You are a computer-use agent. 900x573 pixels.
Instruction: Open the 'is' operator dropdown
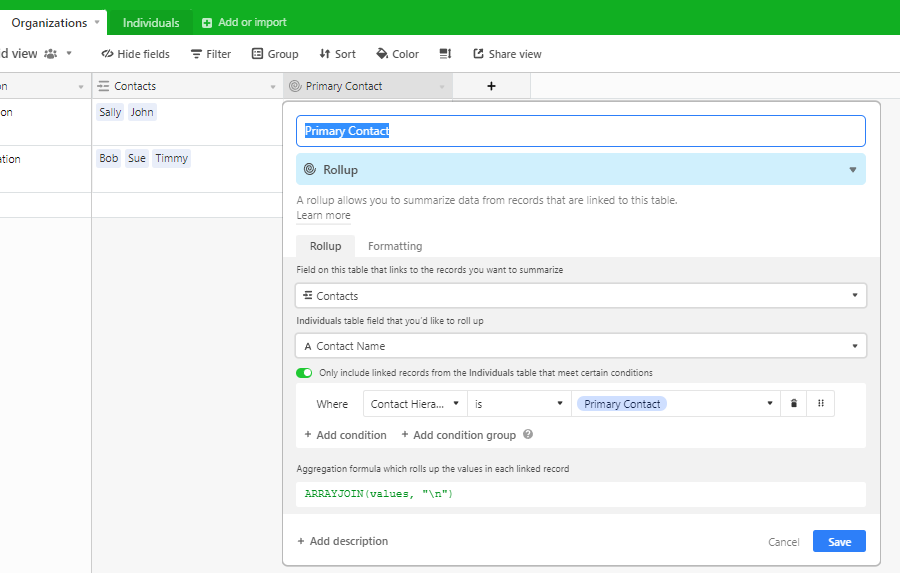[x=519, y=404]
